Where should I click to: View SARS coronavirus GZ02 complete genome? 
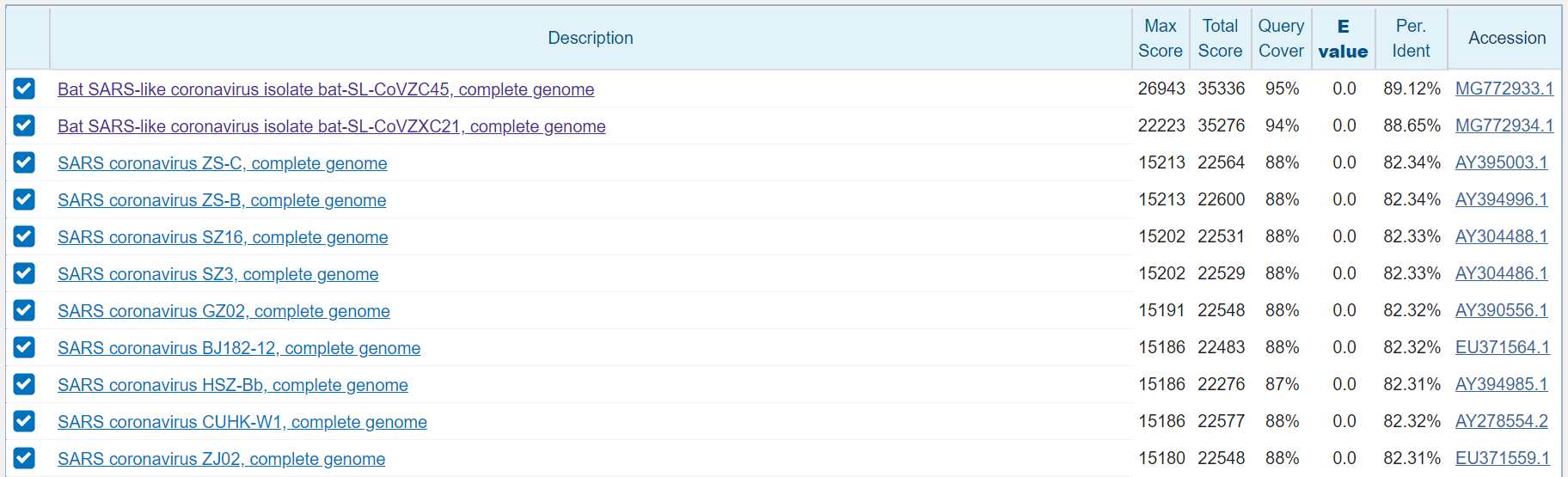click(224, 311)
